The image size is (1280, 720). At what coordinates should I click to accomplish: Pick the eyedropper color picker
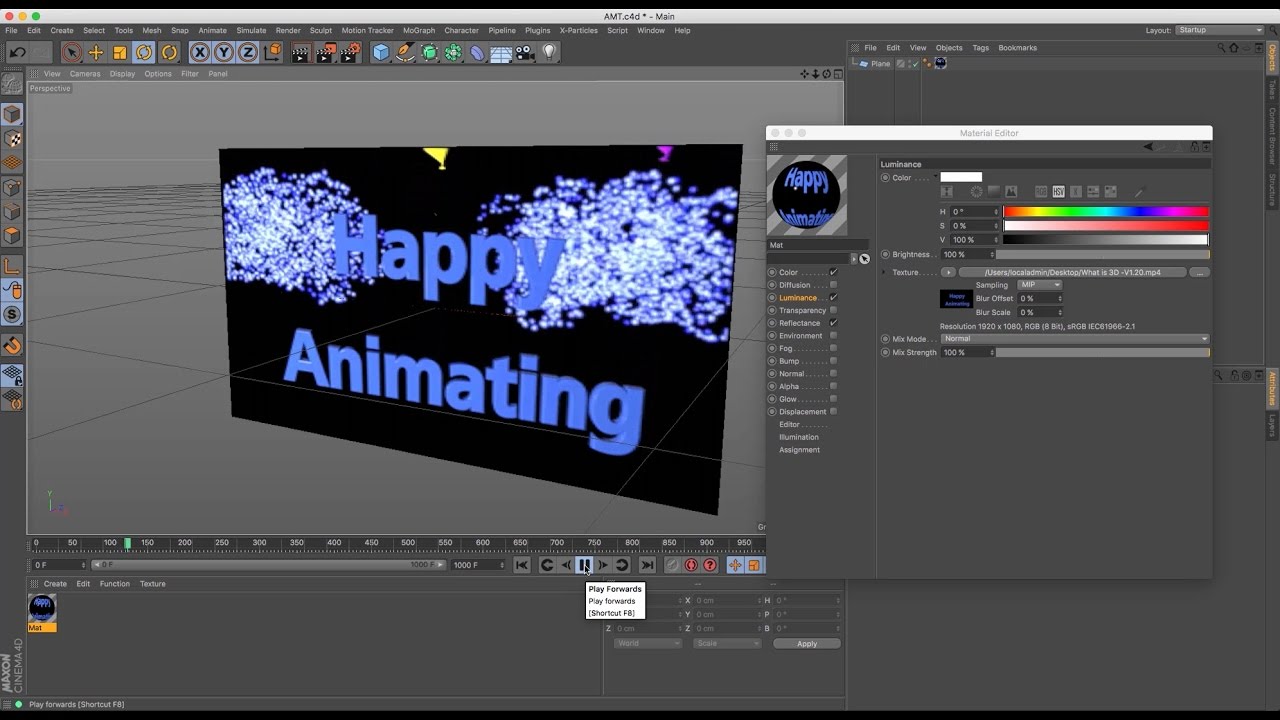(1138, 191)
